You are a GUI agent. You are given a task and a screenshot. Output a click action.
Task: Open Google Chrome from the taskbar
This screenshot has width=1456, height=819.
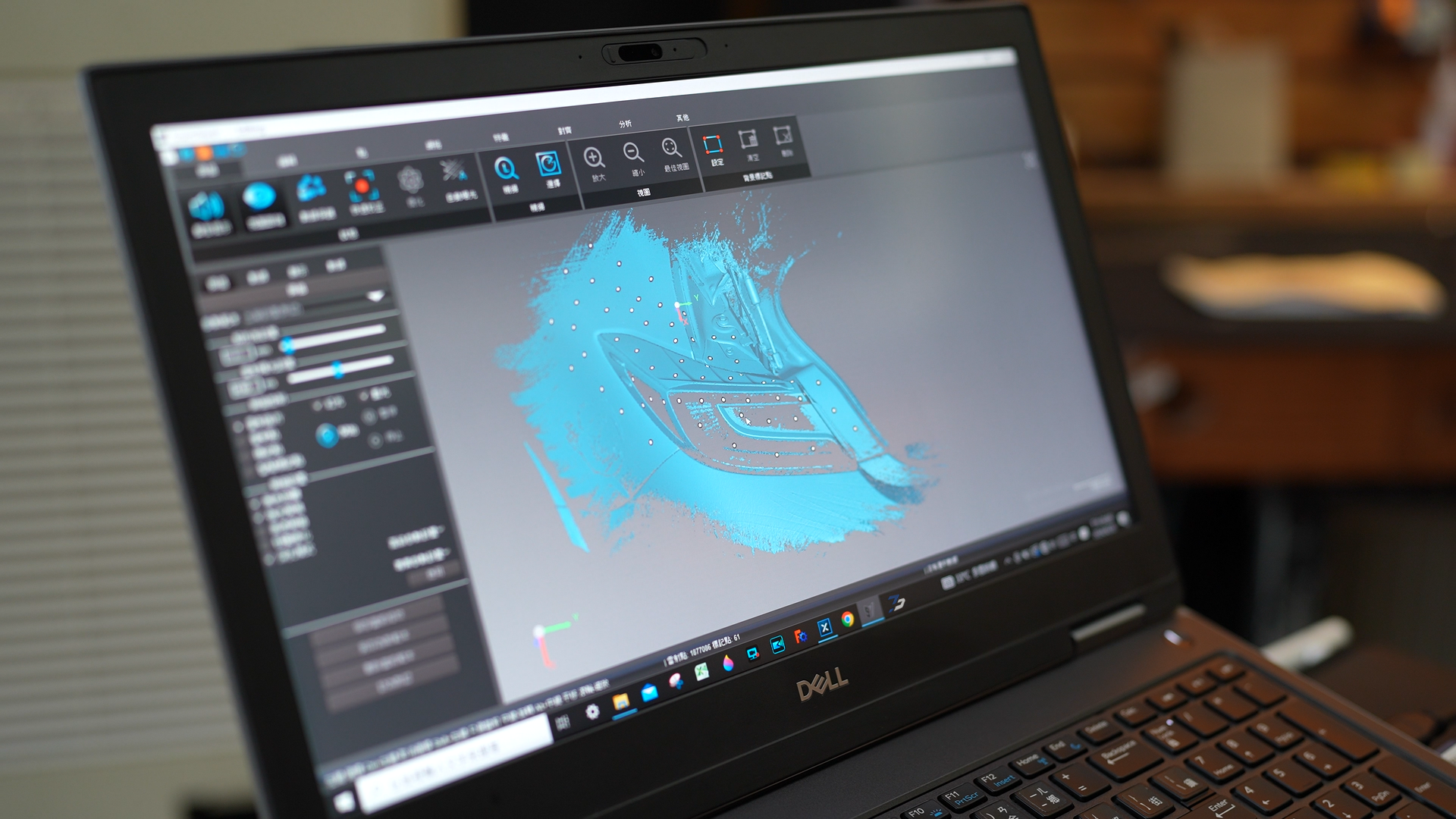tap(847, 620)
